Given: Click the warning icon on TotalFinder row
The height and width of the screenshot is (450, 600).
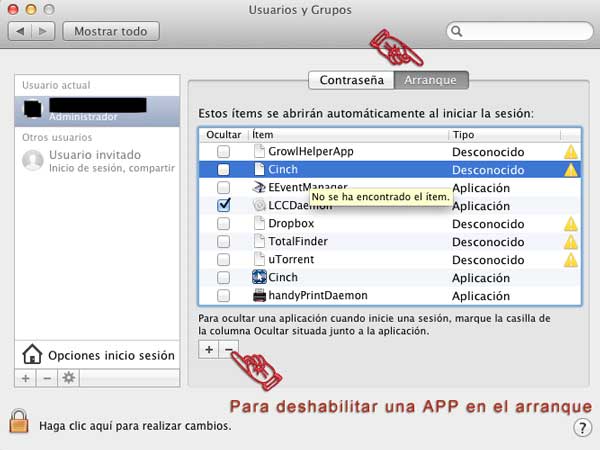Looking at the screenshot, I should click(x=571, y=242).
